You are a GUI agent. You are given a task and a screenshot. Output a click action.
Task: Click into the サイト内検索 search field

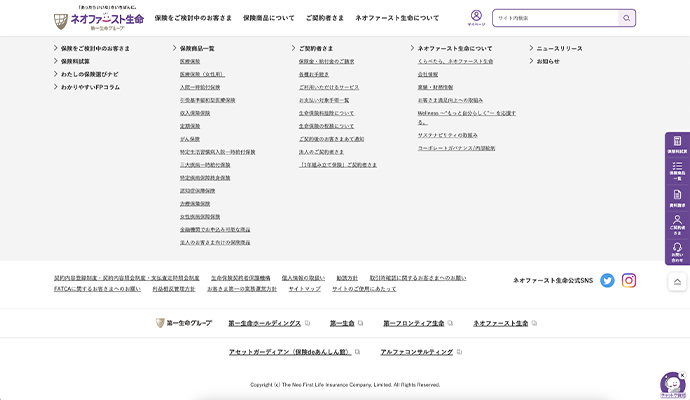pos(555,18)
